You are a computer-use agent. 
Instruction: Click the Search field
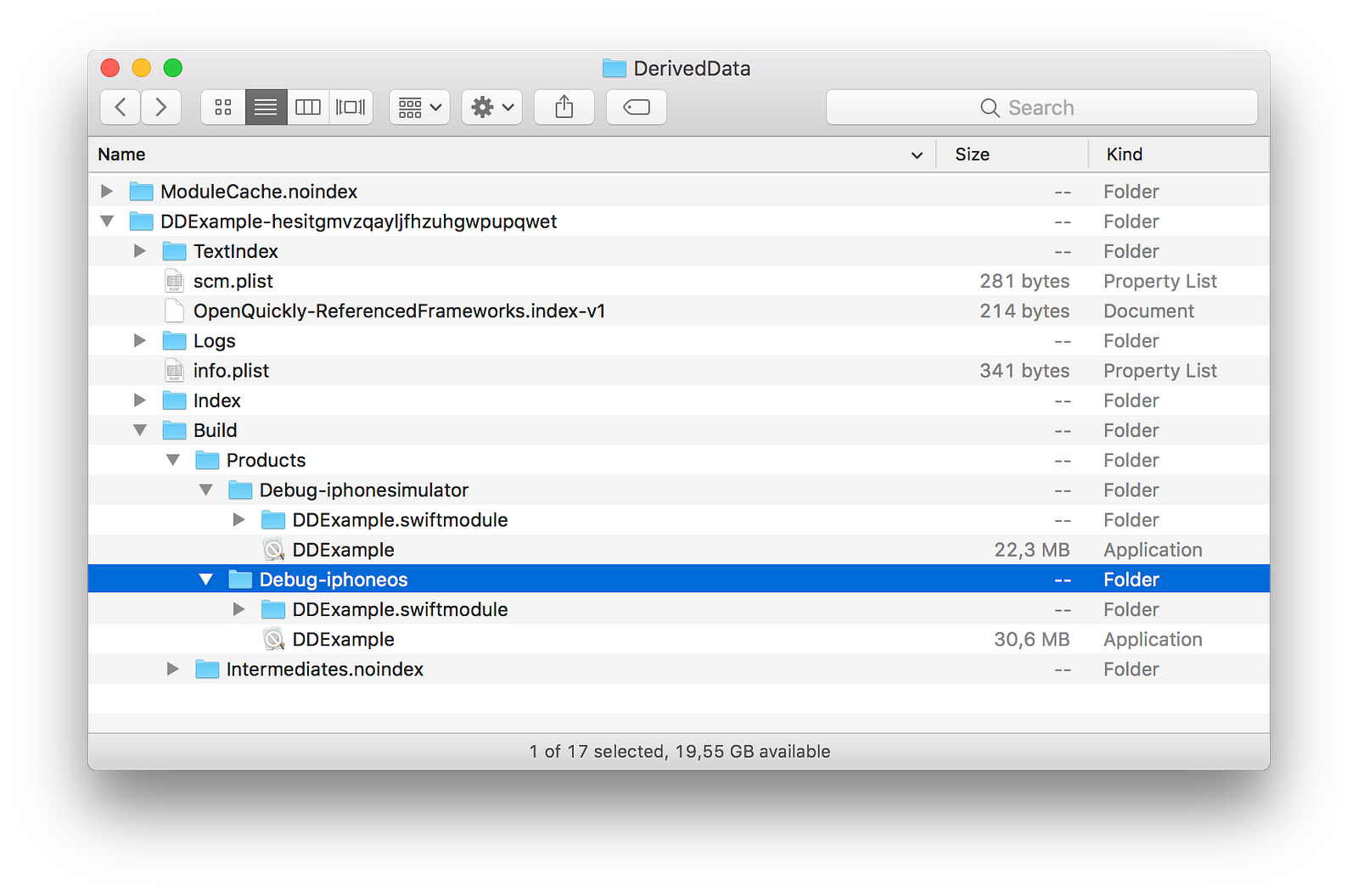click(x=1041, y=108)
